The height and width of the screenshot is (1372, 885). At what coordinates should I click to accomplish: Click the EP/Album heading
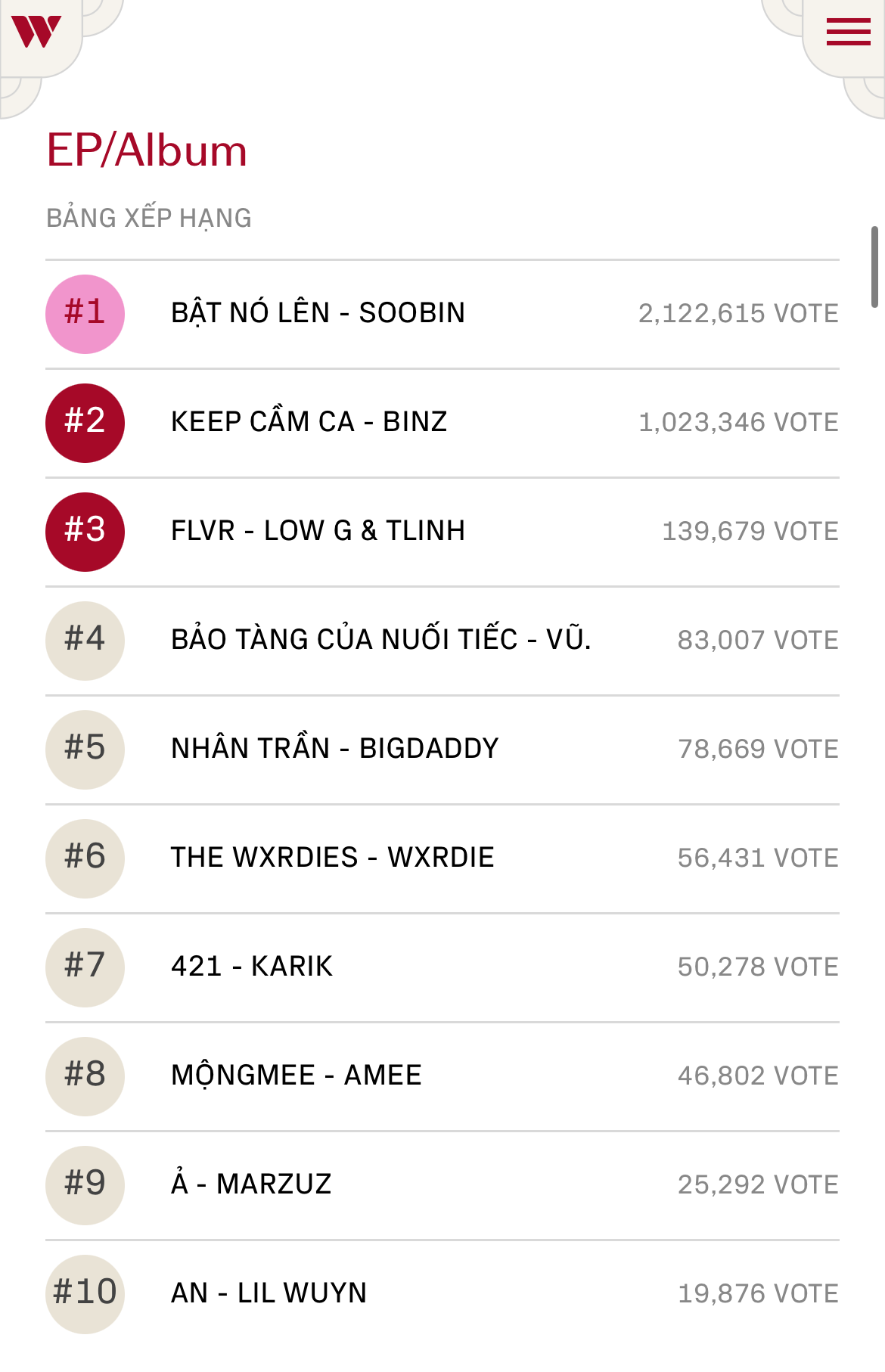pos(147,151)
